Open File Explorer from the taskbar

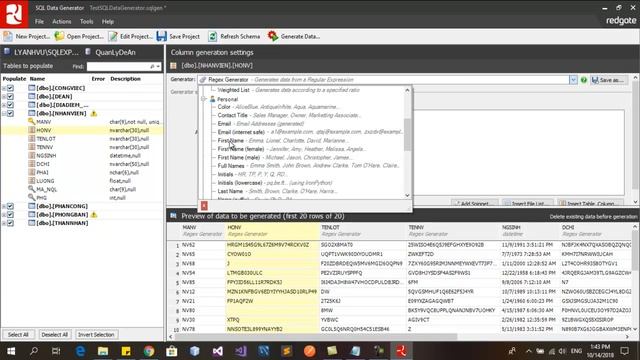click(x=103, y=351)
